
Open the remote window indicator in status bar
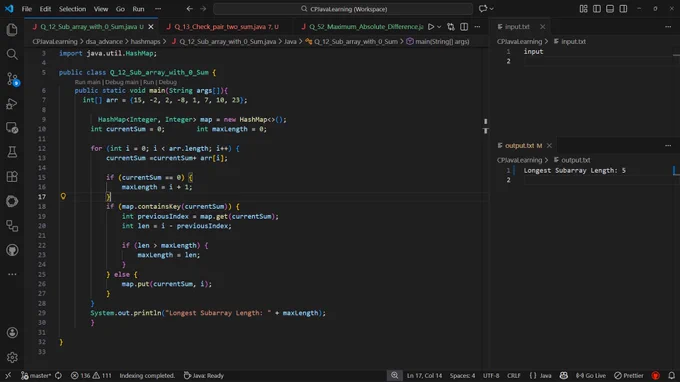[8, 375]
